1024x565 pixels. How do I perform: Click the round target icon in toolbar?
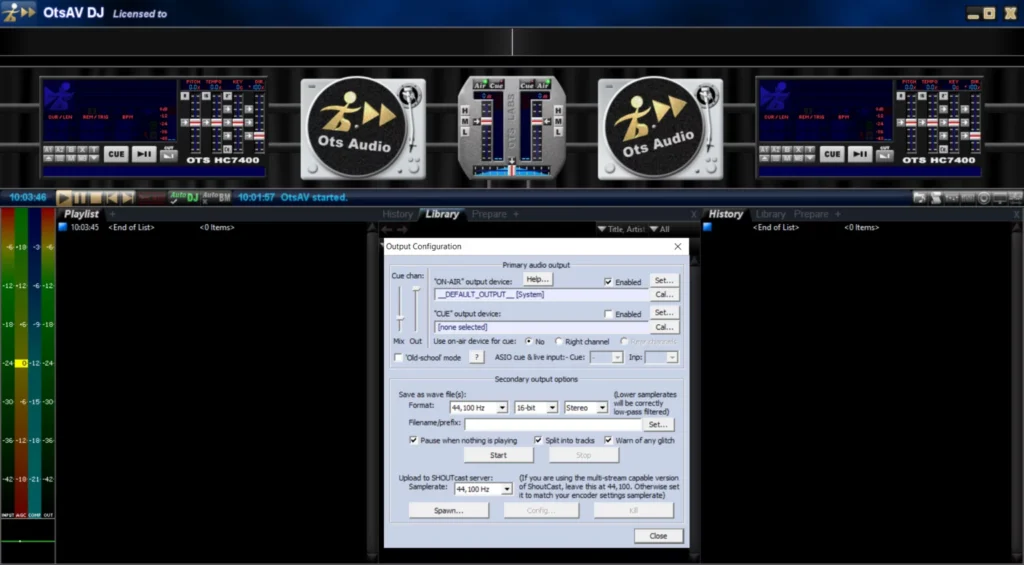pos(984,197)
